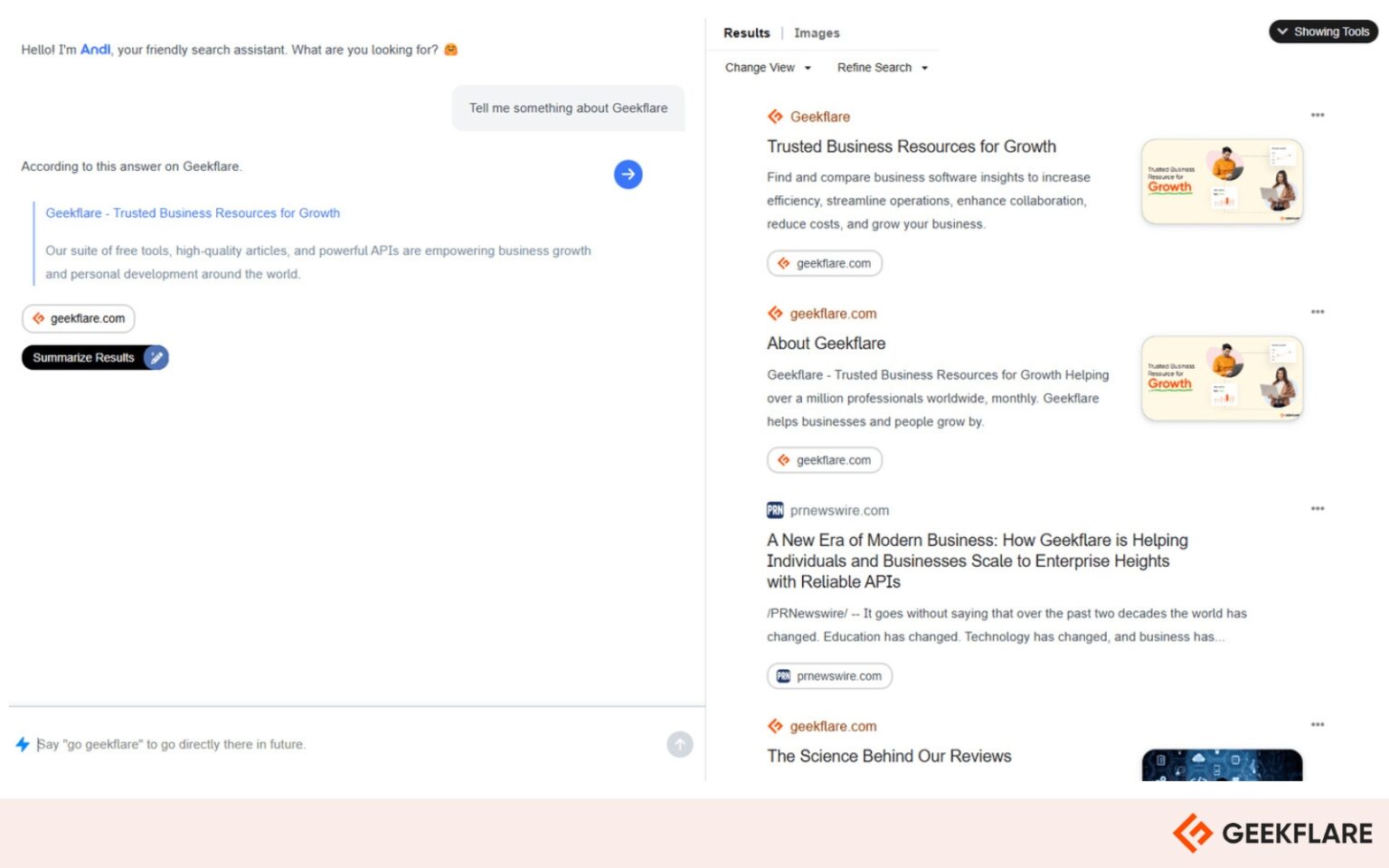1389x868 pixels.
Task: Click the send arrow in the chat box
Action: click(x=679, y=744)
